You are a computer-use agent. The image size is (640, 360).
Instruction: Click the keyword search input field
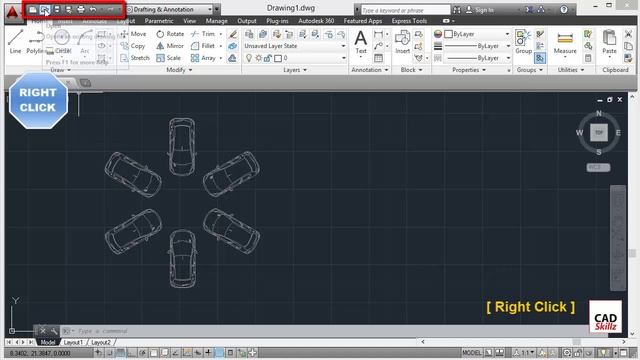click(405, 10)
